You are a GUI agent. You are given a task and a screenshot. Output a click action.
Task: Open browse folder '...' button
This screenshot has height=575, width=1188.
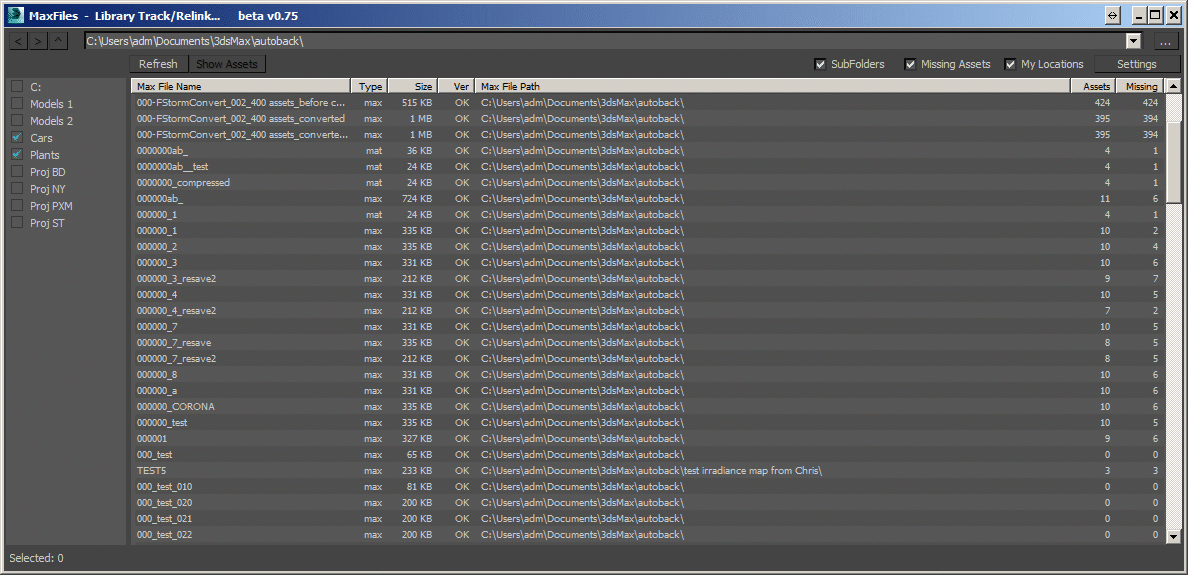(1165, 42)
